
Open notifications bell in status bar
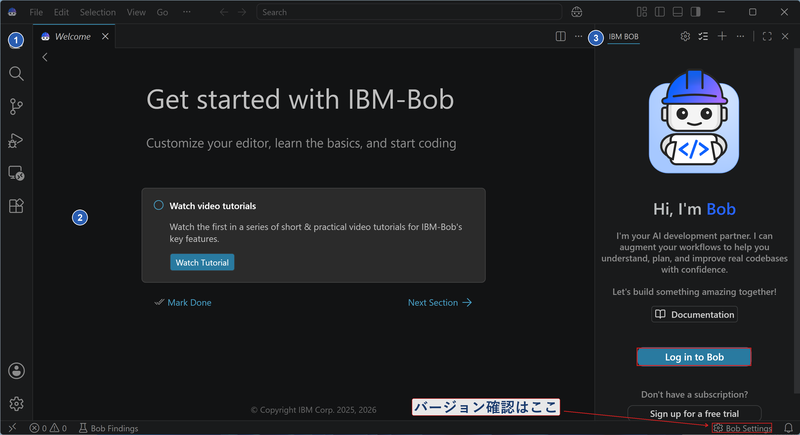tap(788, 428)
